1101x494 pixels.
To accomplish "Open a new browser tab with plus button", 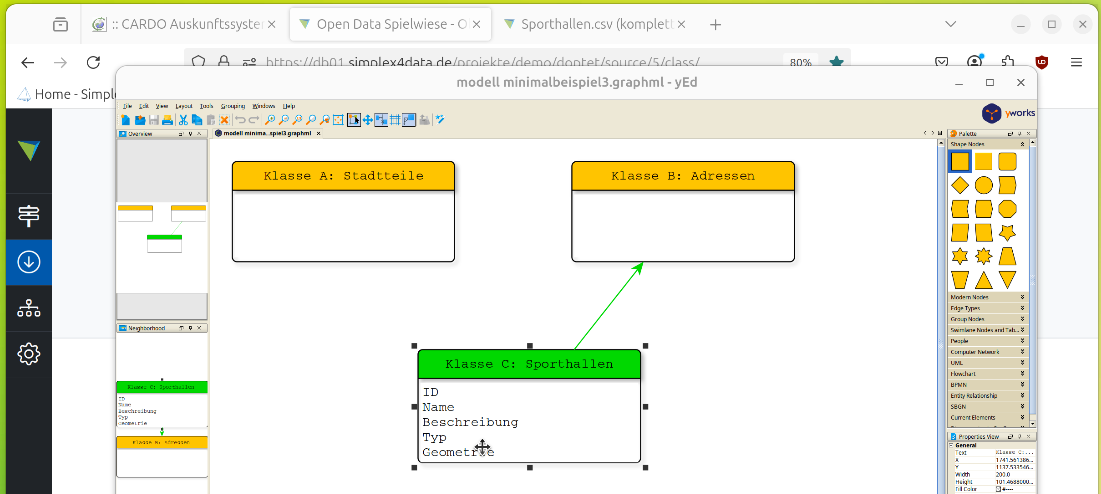I will point(716,25).
